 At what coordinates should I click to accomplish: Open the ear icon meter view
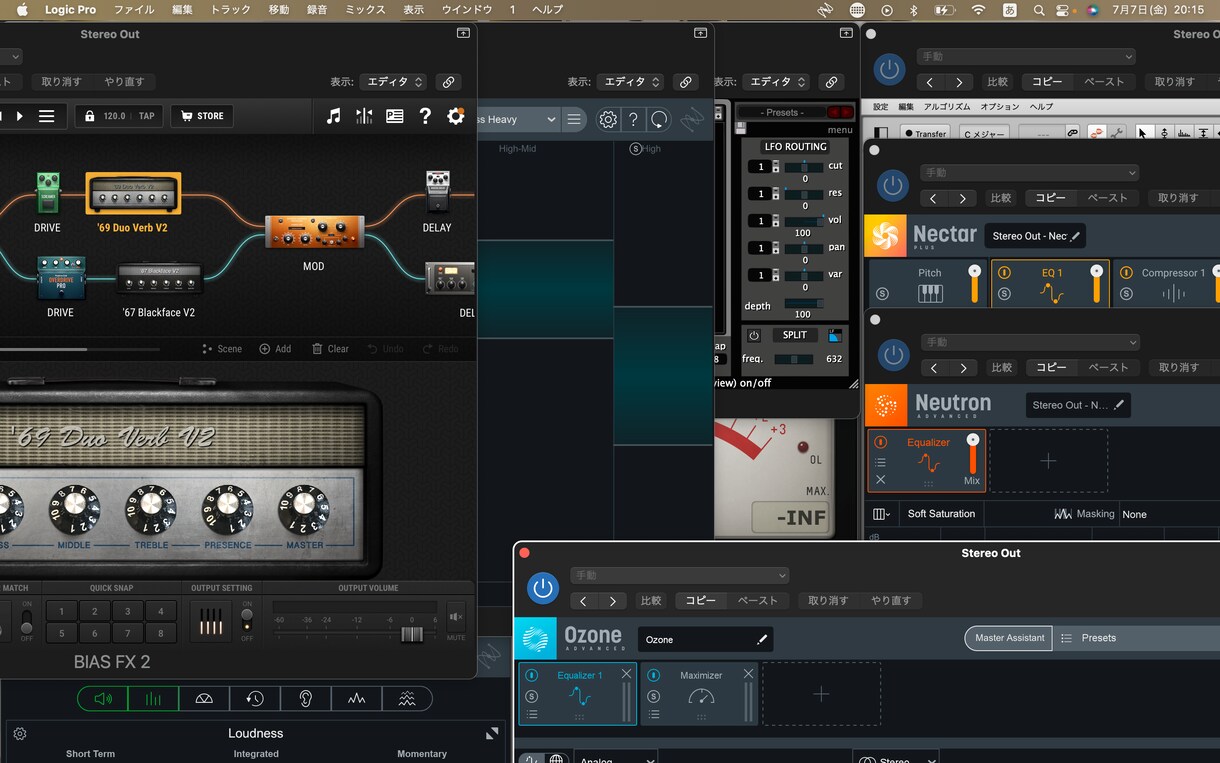point(306,699)
